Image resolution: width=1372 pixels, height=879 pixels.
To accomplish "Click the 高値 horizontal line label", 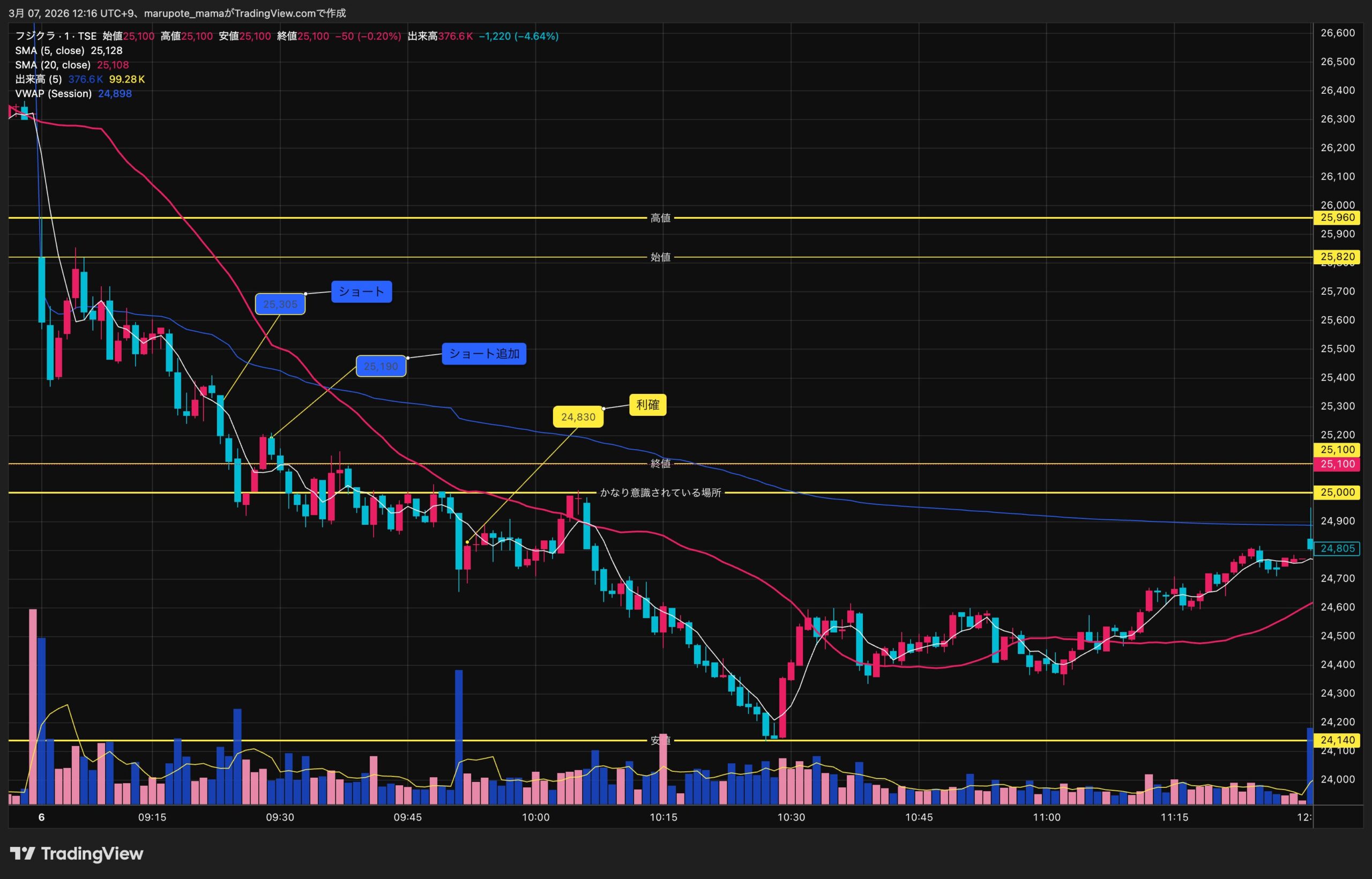I will point(660,218).
